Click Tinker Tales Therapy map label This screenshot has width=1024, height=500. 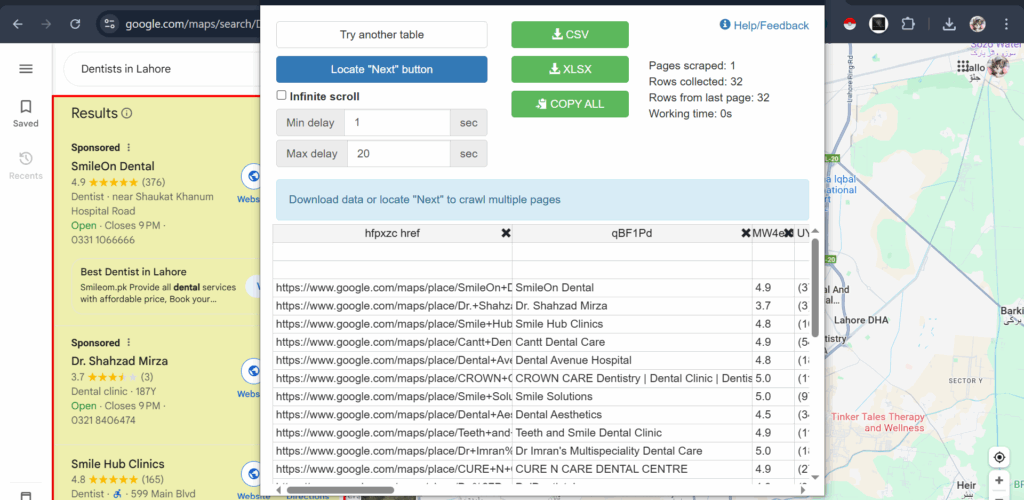tap(877, 422)
